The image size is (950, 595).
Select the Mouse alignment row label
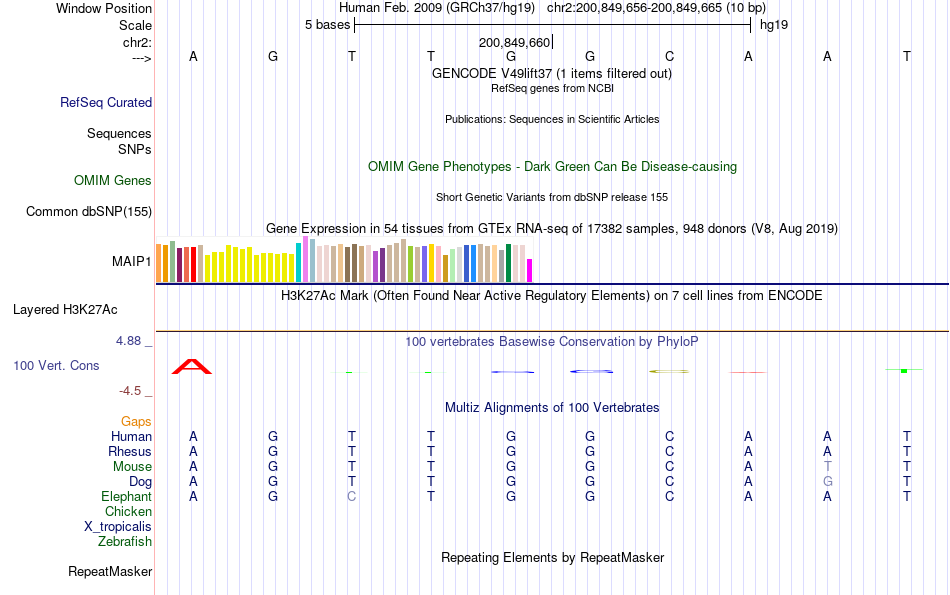pyautogui.click(x=133, y=467)
